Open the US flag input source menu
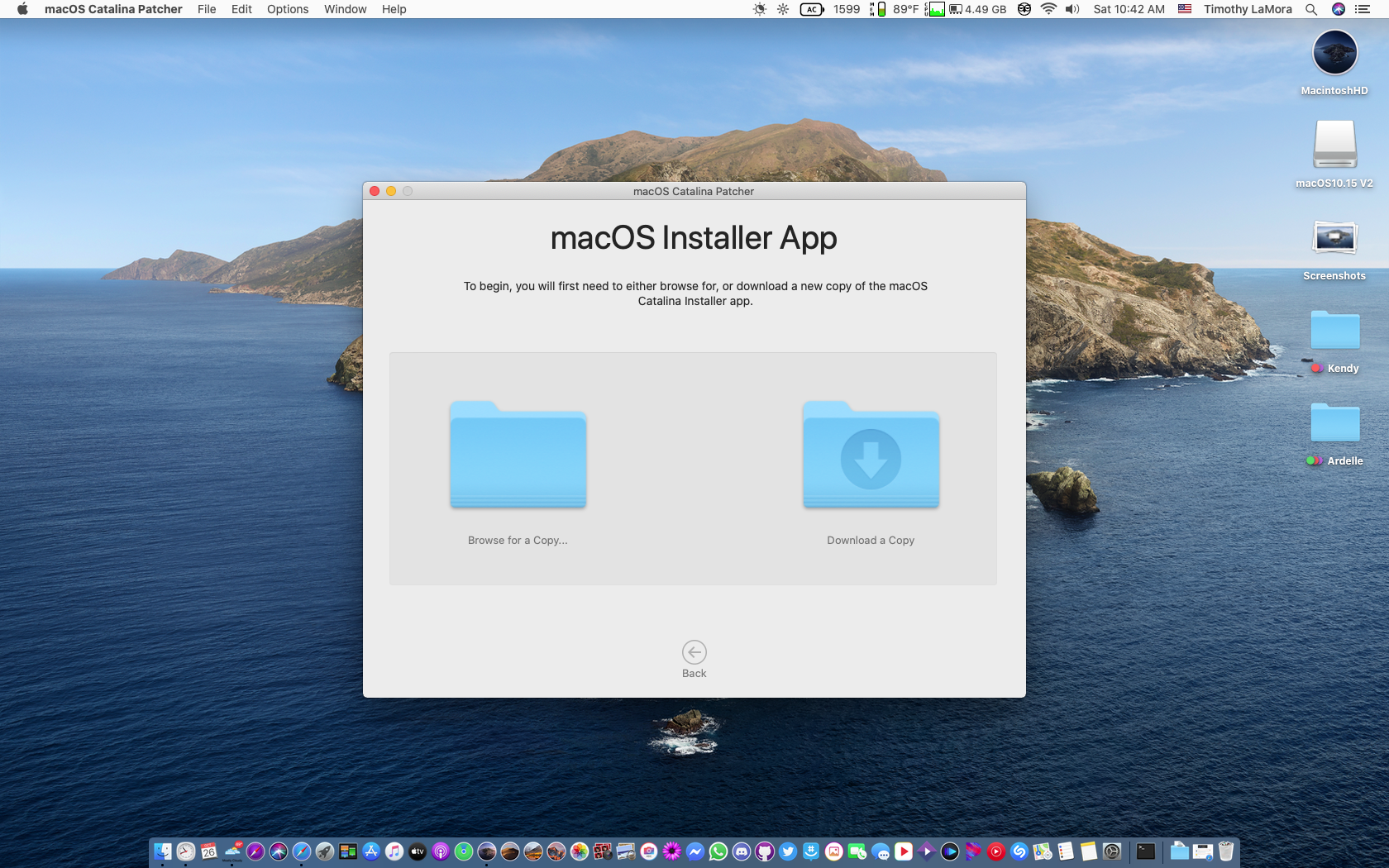The width and height of the screenshot is (1389, 868). [1185, 9]
